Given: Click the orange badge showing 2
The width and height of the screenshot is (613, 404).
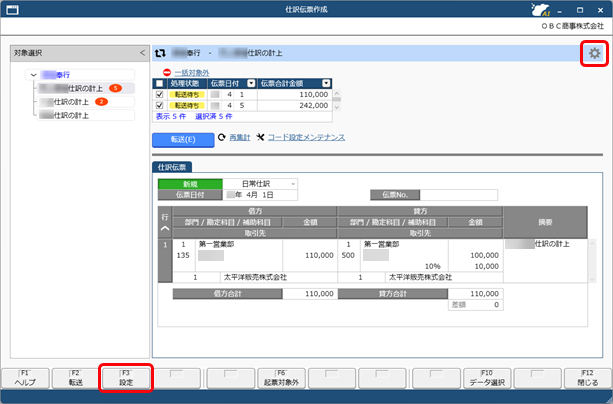Looking at the screenshot, I should tap(101, 102).
